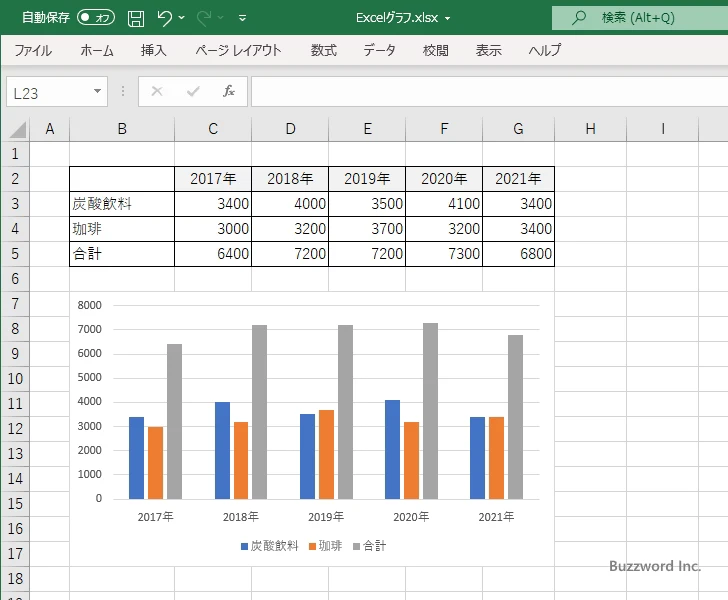The width and height of the screenshot is (728, 600).
Task: Click the Redo arrow icon
Action: [x=203, y=18]
